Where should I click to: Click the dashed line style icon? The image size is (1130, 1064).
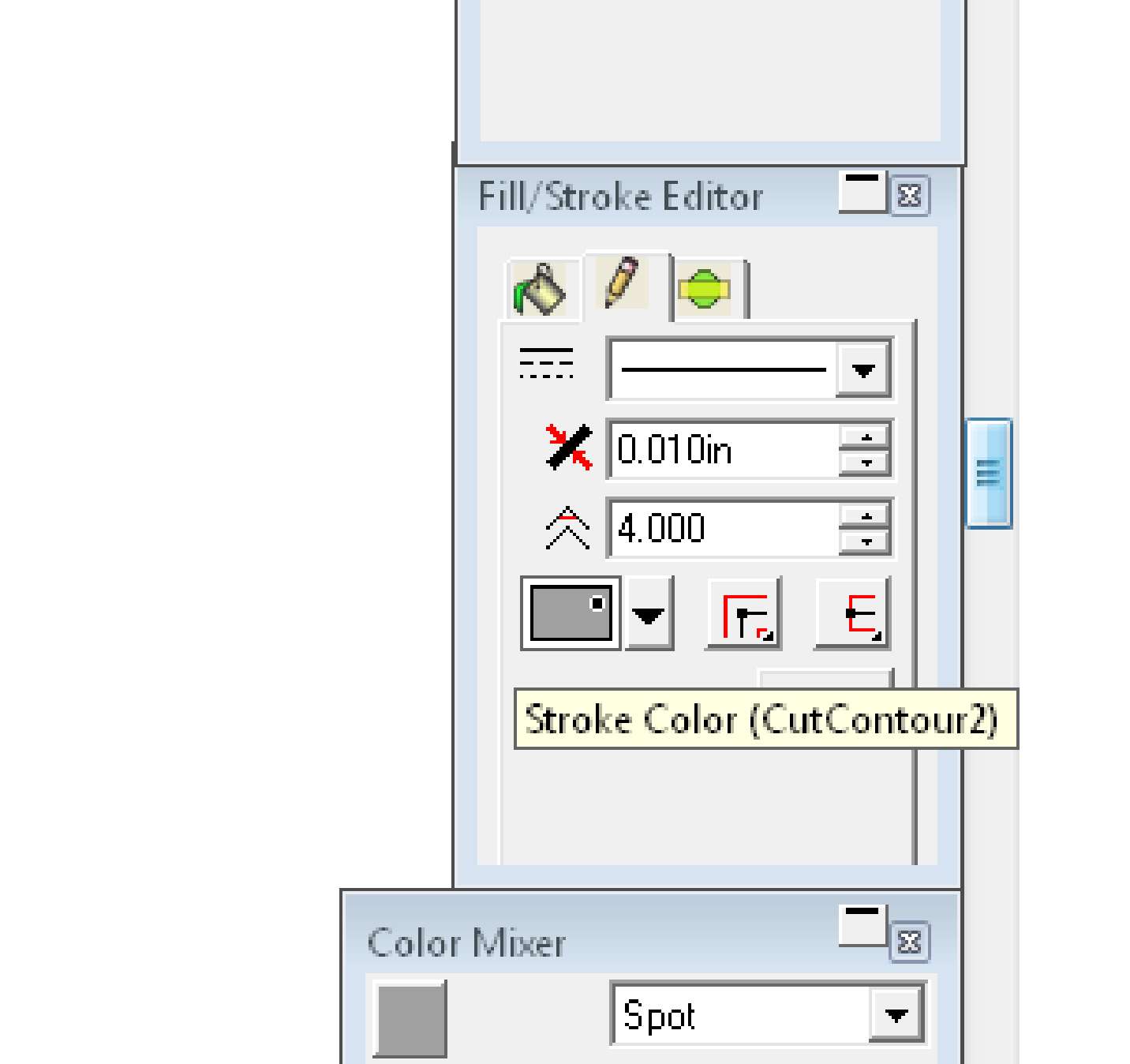tap(546, 363)
